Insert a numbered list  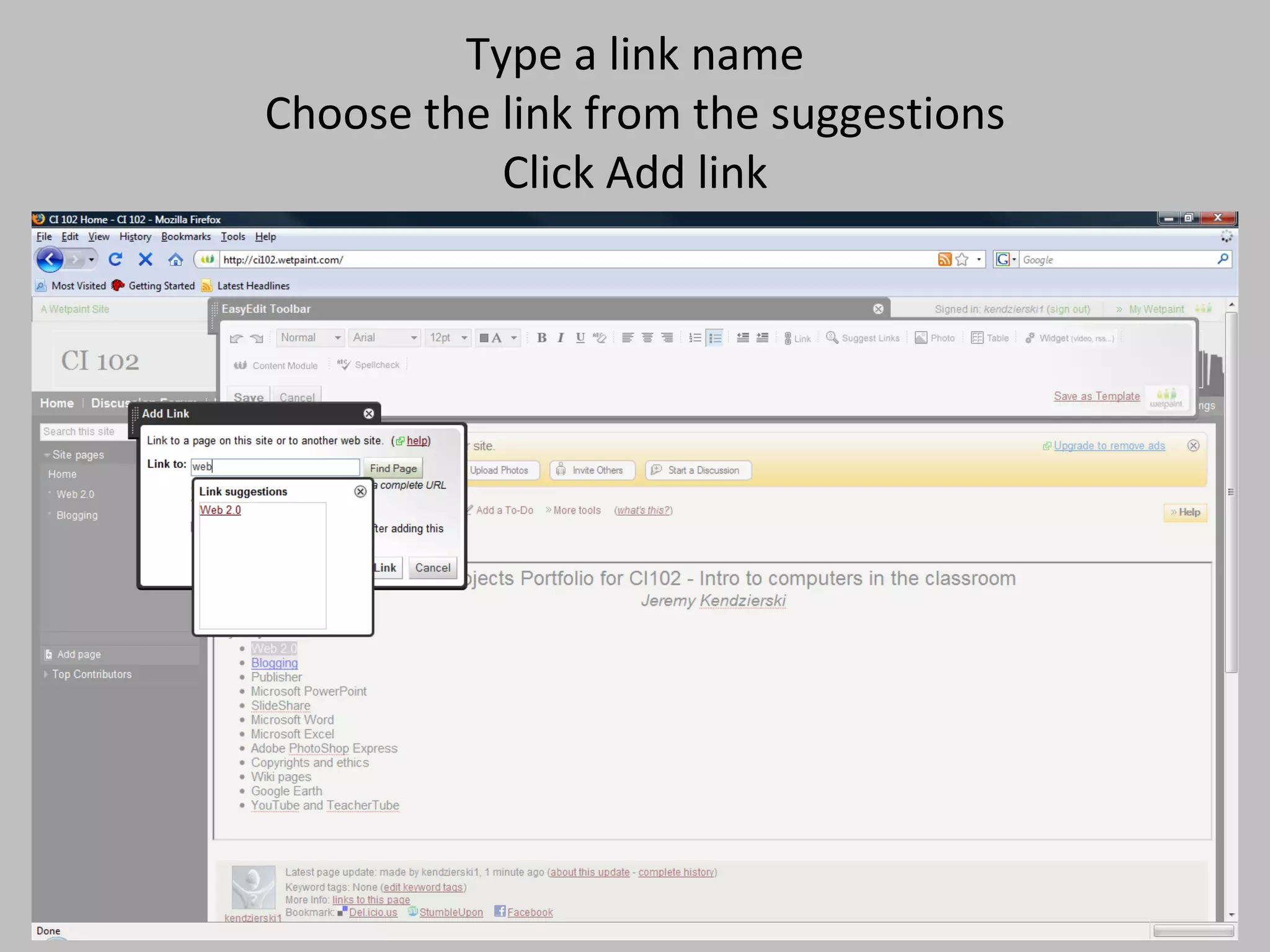695,338
